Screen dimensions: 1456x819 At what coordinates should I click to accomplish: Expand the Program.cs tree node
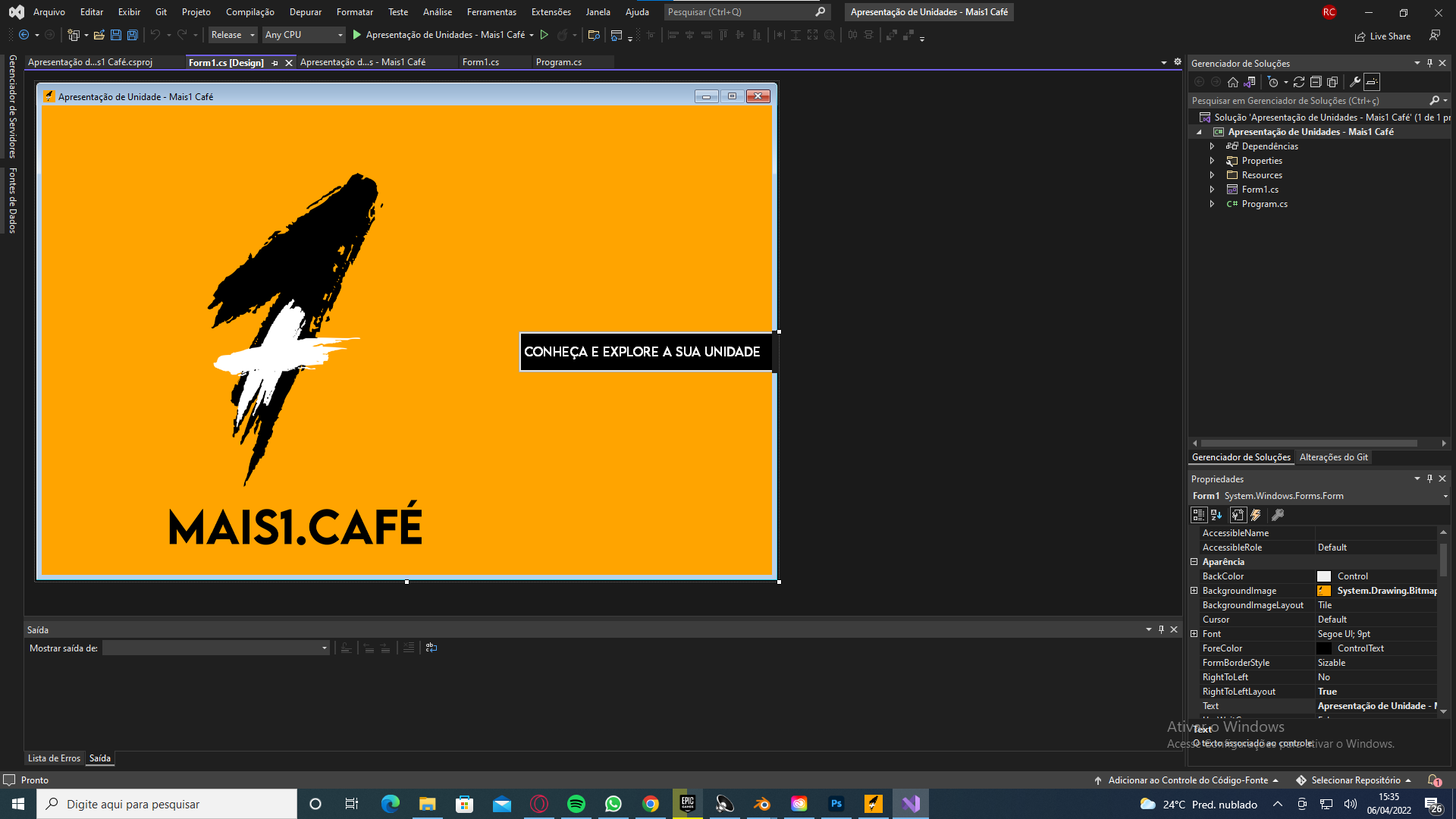(1212, 204)
